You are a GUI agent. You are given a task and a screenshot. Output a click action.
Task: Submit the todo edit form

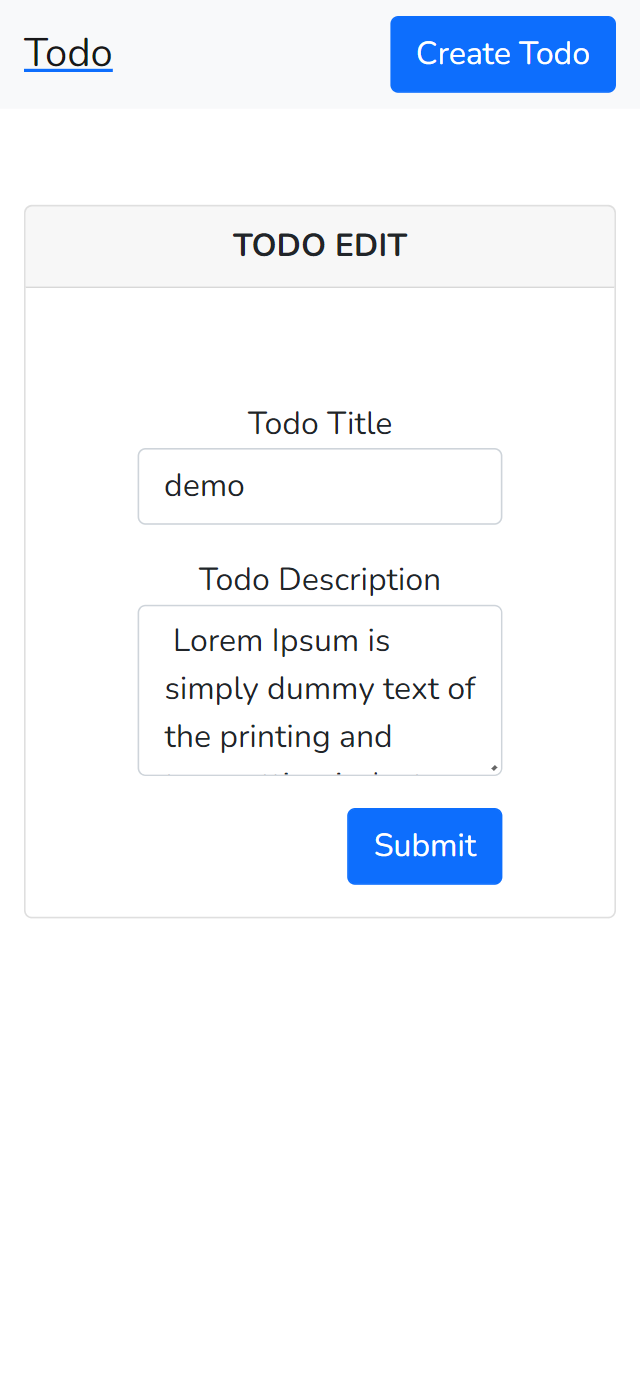tap(424, 846)
